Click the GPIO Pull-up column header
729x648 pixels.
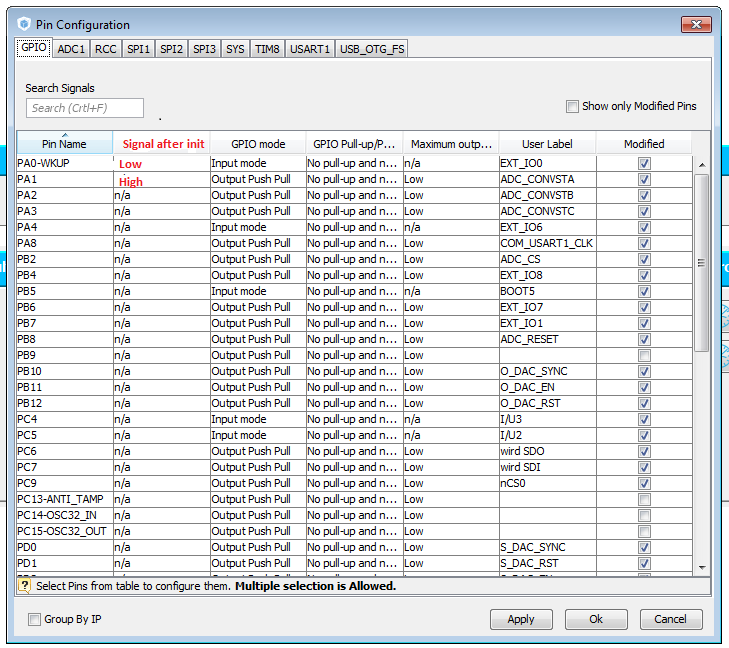point(354,144)
